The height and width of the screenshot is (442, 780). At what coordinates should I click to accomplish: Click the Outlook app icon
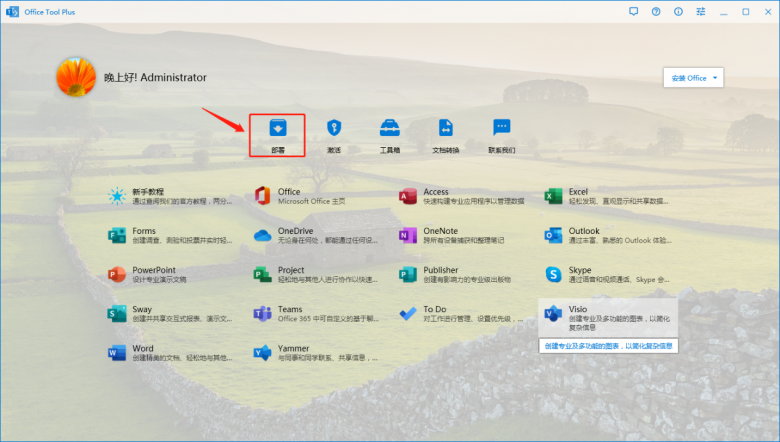[x=553, y=235]
